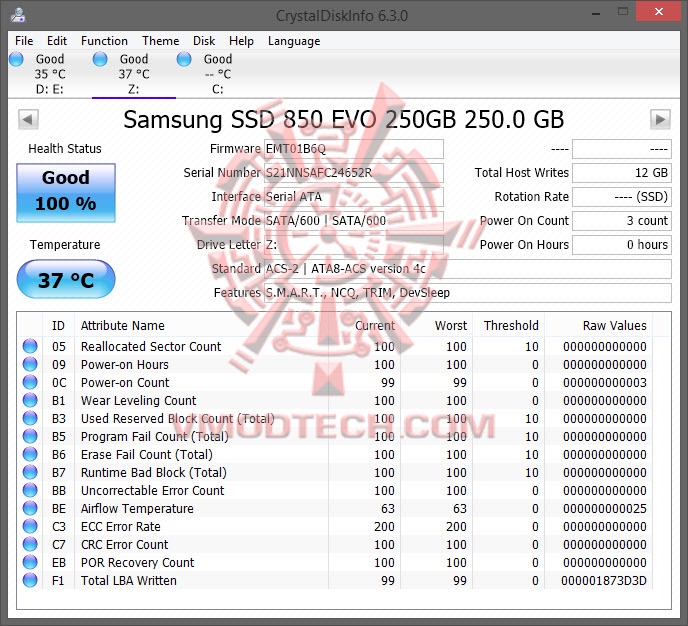
Task: Open the Language menu
Action: [294, 41]
